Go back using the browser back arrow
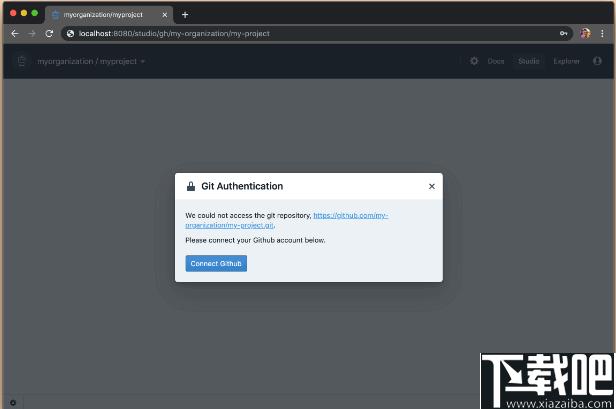This screenshot has height=409, width=616. (15, 34)
